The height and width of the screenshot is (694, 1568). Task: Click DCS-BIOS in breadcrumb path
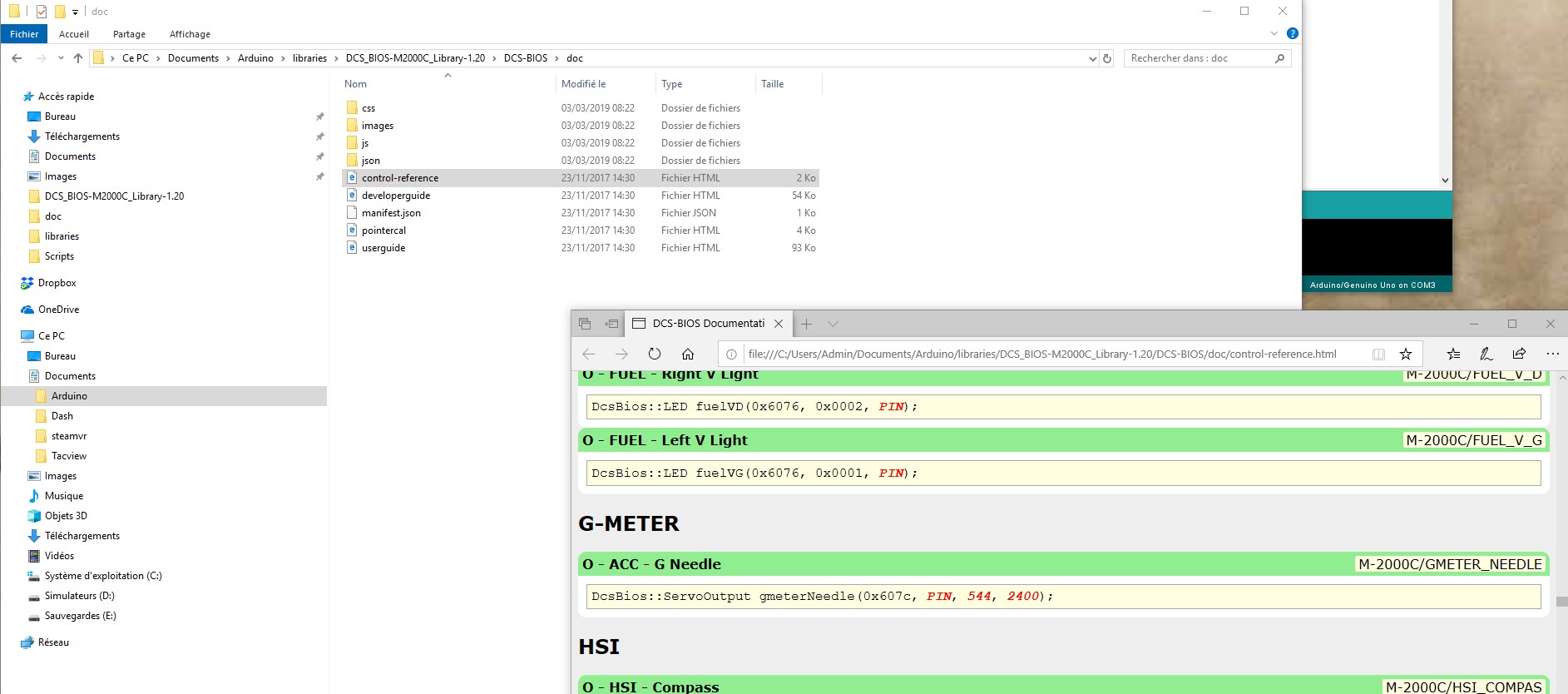(x=526, y=58)
